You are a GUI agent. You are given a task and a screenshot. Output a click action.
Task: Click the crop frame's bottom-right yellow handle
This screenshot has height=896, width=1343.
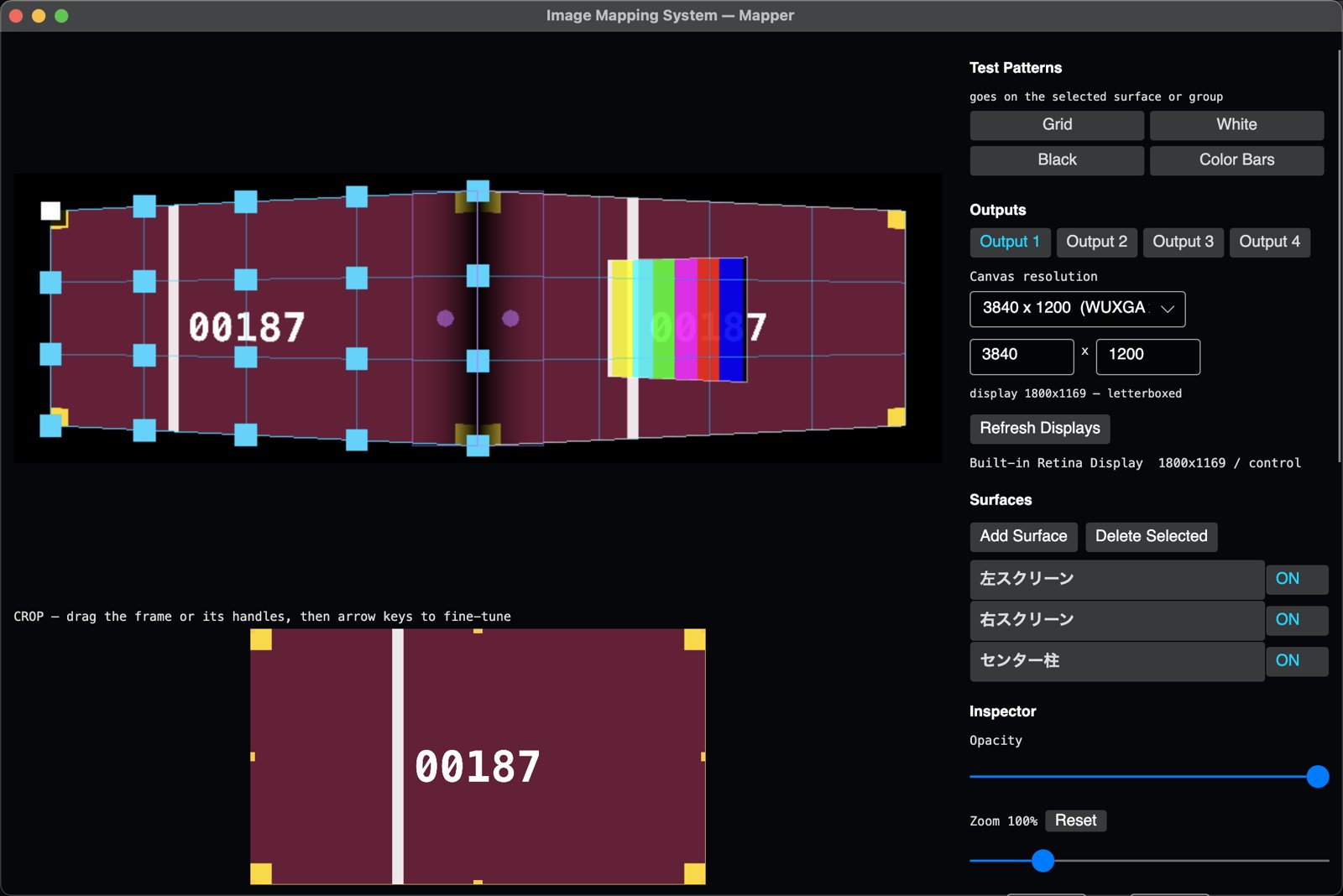[694, 873]
